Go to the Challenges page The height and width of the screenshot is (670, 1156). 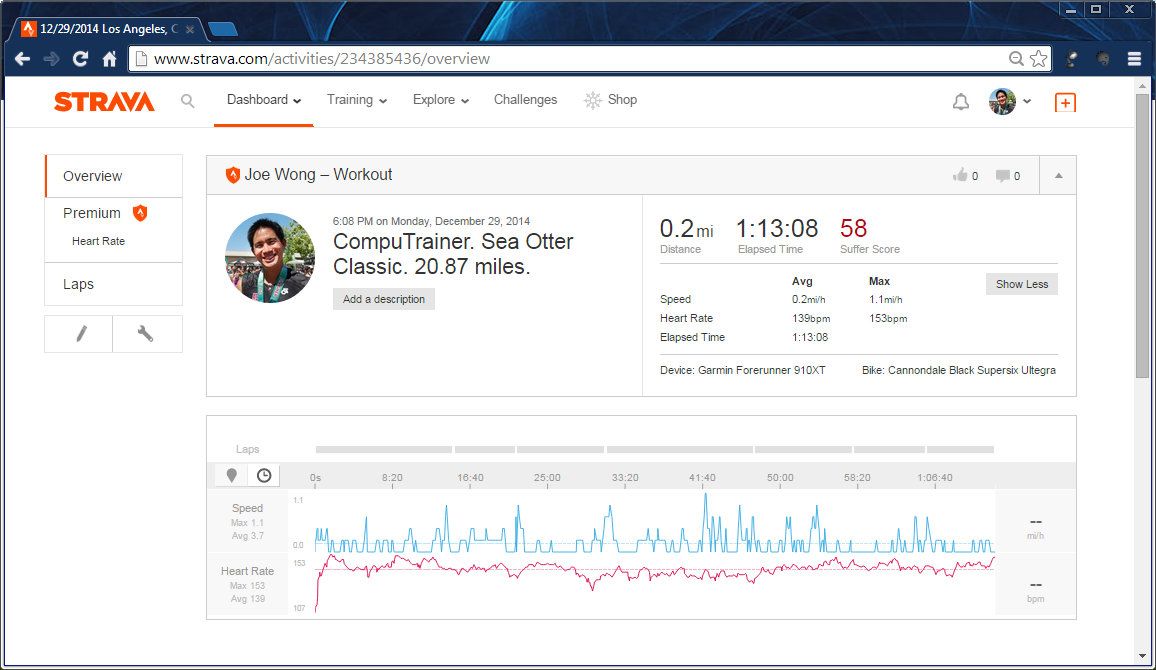tap(525, 100)
